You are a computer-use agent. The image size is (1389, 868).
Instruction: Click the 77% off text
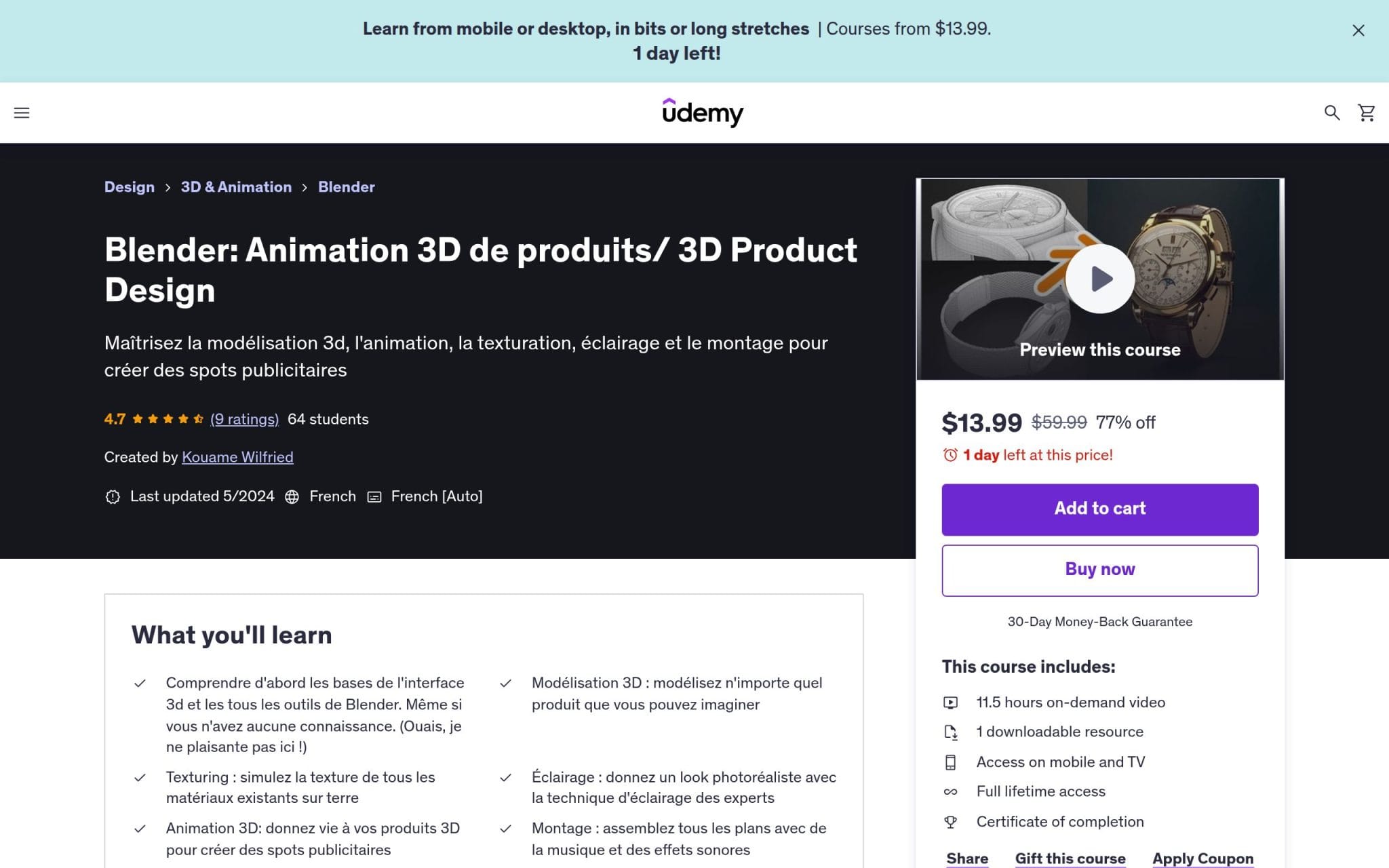pyautogui.click(x=1125, y=422)
